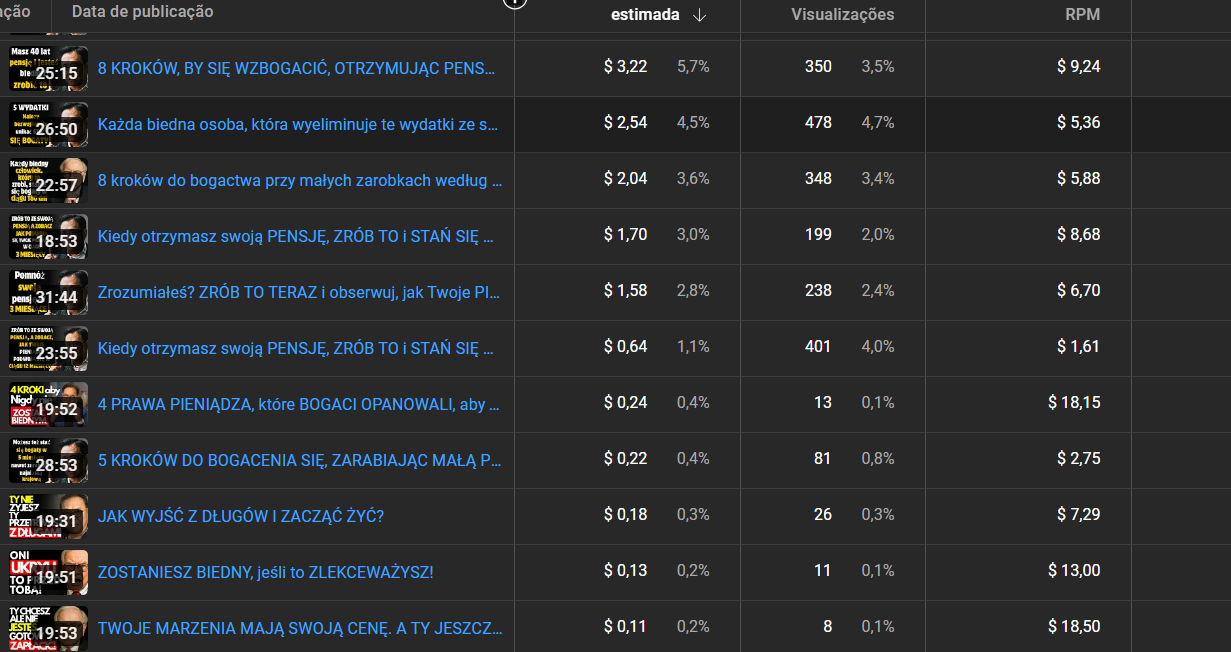Screen dimensions: 1231x652
Task: Click the thumbnail with duration 18:53
Action: point(49,236)
